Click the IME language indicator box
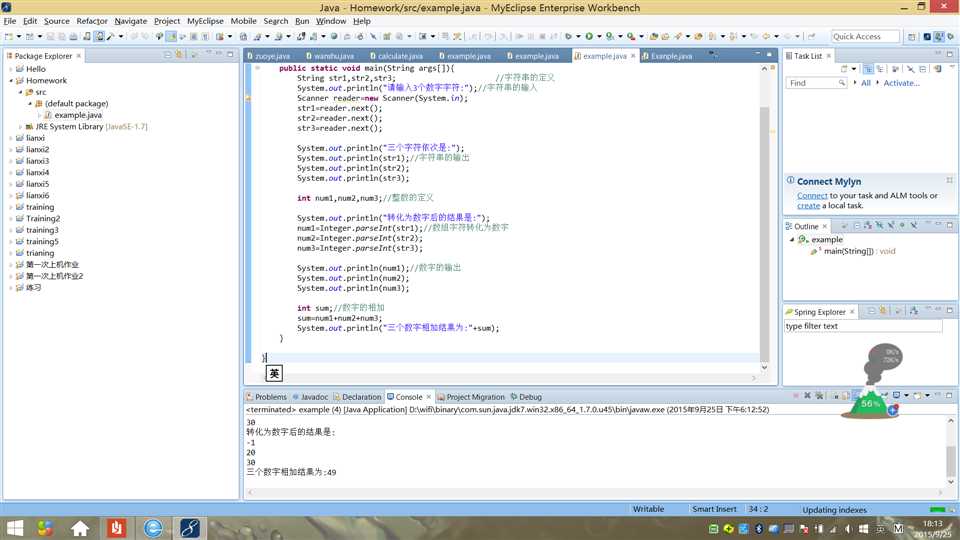Viewport: 960px width, 540px height. [274, 373]
